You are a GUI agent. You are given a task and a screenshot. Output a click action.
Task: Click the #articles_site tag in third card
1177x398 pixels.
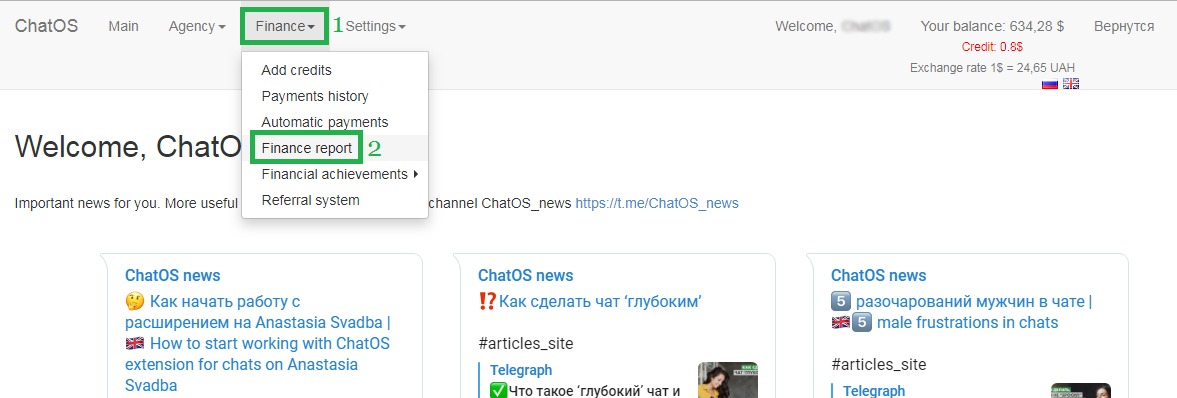pos(878,365)
